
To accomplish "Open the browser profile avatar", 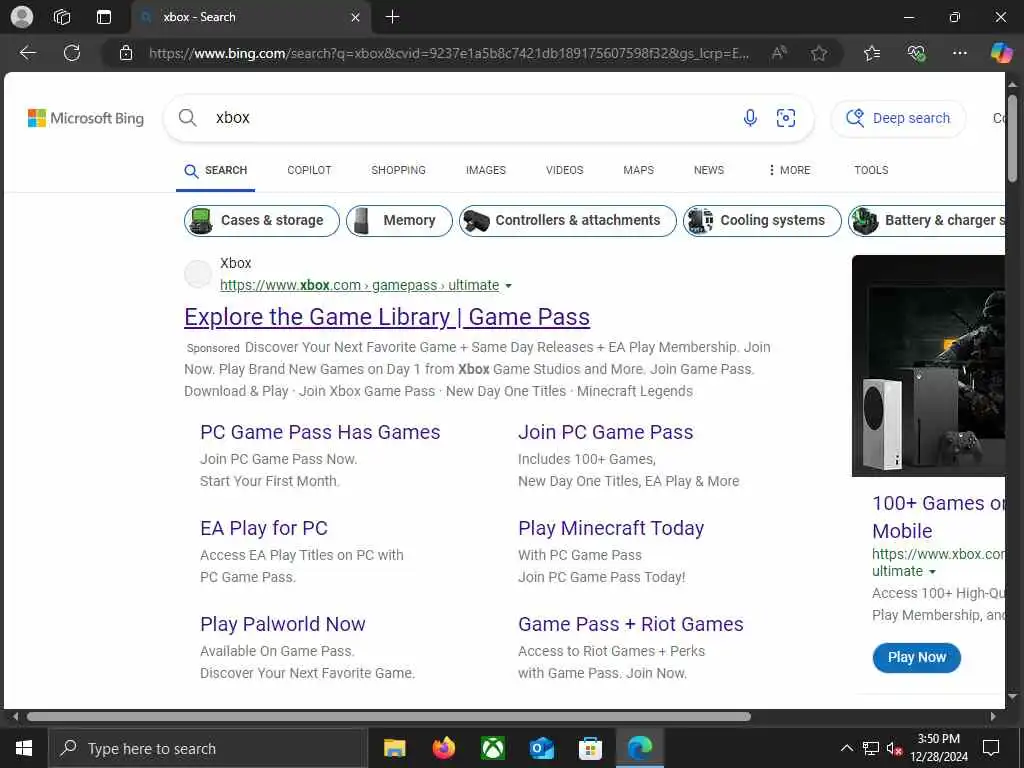I will [x=22, y=17].
